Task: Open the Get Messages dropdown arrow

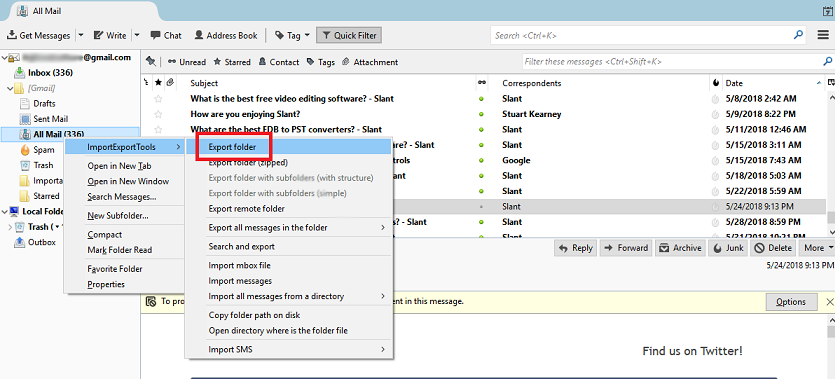Action: click(81, 36)
